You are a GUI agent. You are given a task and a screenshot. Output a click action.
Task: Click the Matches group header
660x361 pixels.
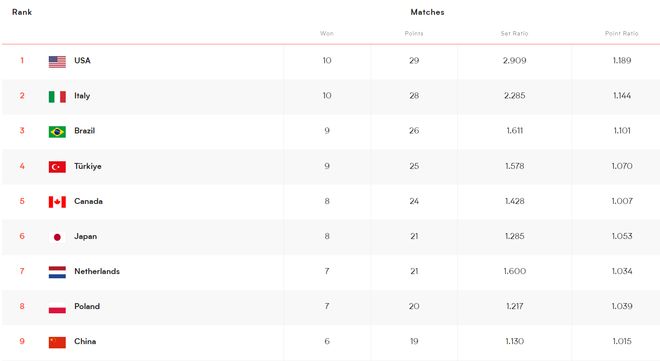tap(427, 12)
